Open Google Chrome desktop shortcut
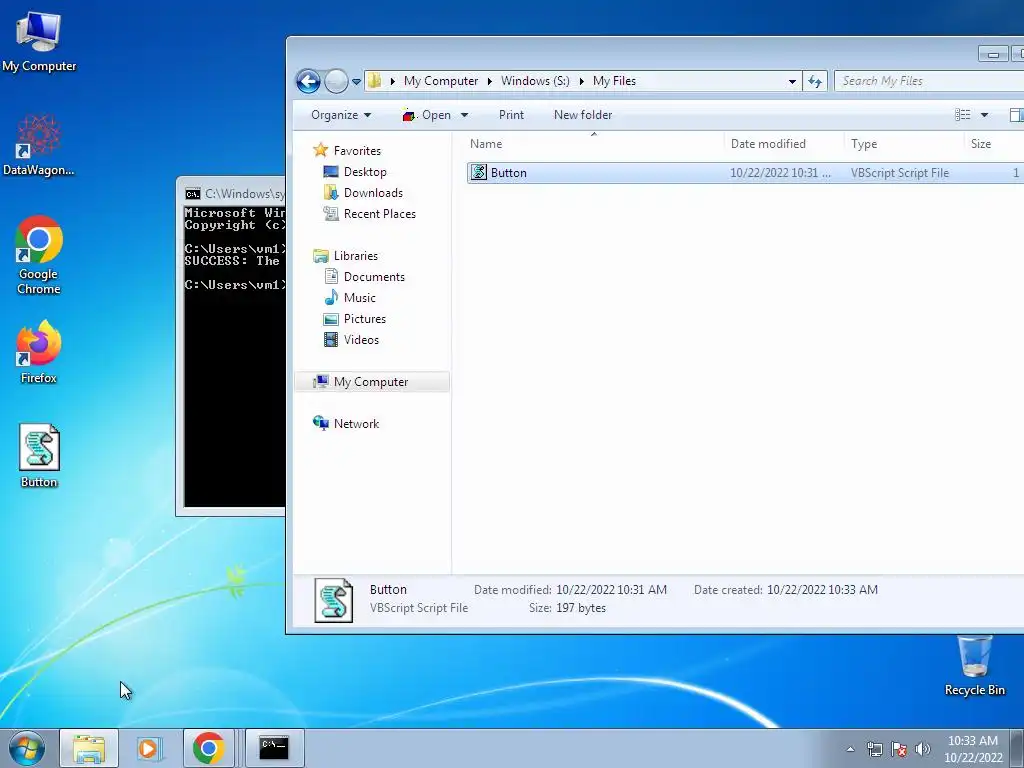Image resolution: width=1024 pixels, height=768 pixels. (x=39, y=255)
